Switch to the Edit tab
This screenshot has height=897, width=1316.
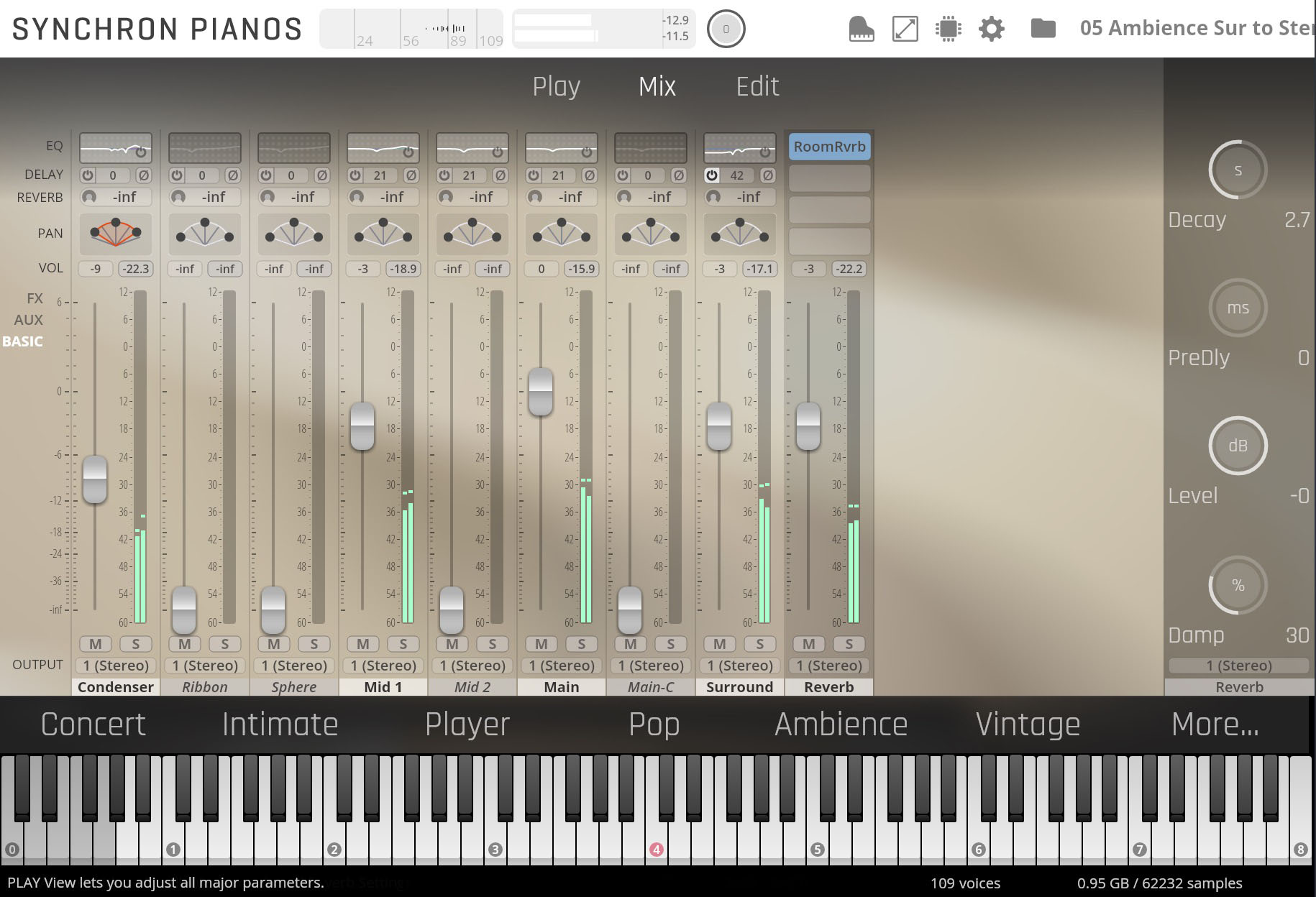tap(756, 86)
